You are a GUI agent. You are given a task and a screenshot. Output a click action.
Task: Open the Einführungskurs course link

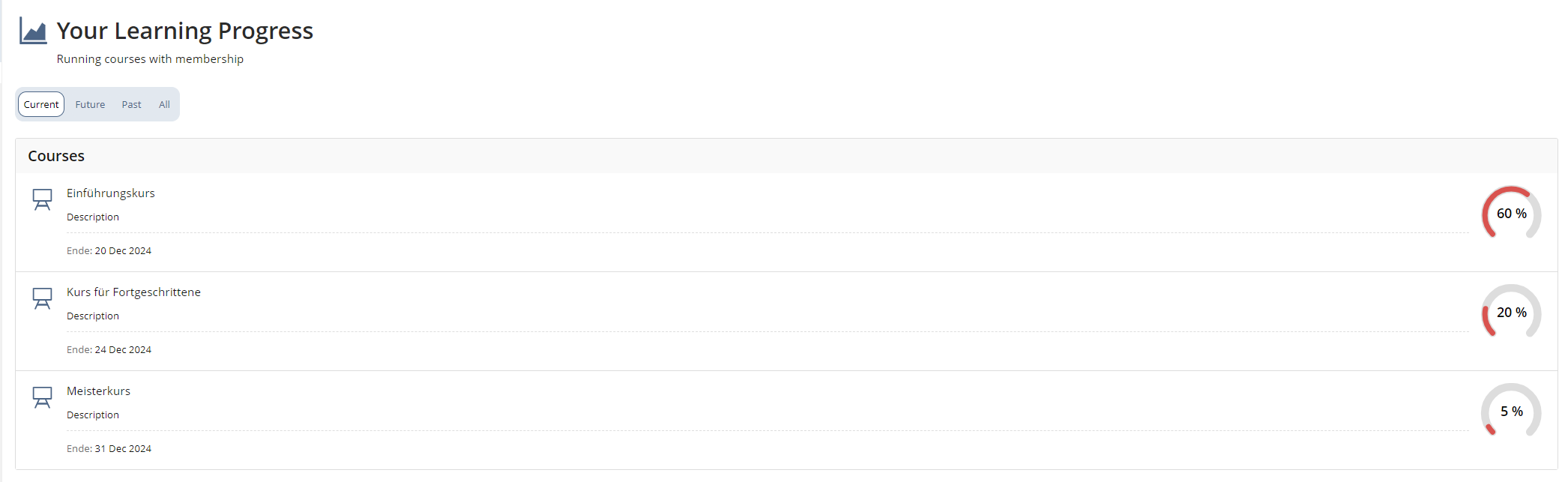point(111,193)
